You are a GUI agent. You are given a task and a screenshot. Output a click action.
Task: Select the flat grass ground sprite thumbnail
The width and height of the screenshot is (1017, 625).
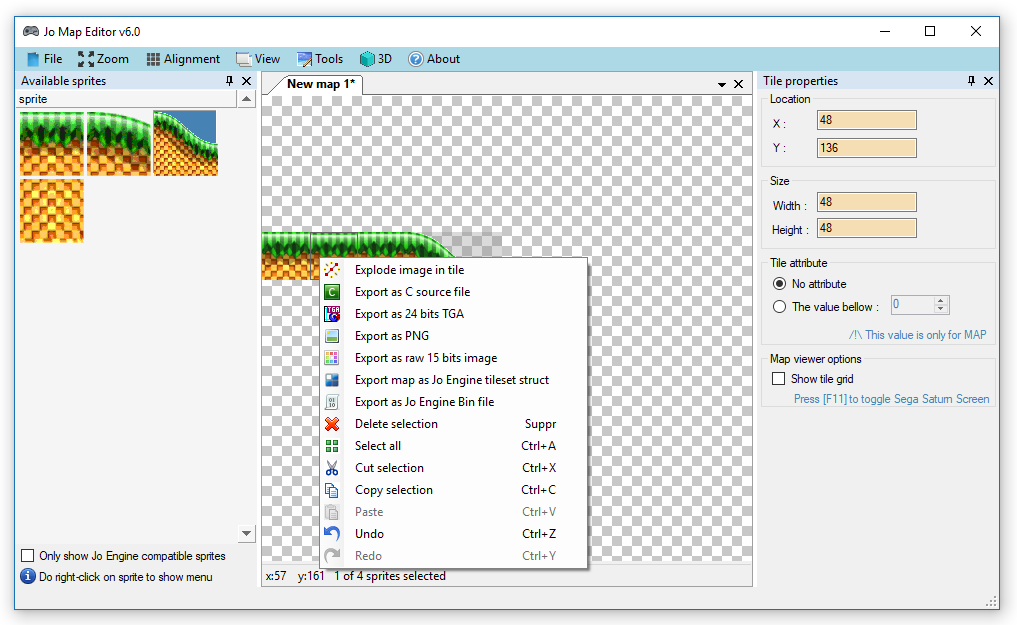[52, 143]
